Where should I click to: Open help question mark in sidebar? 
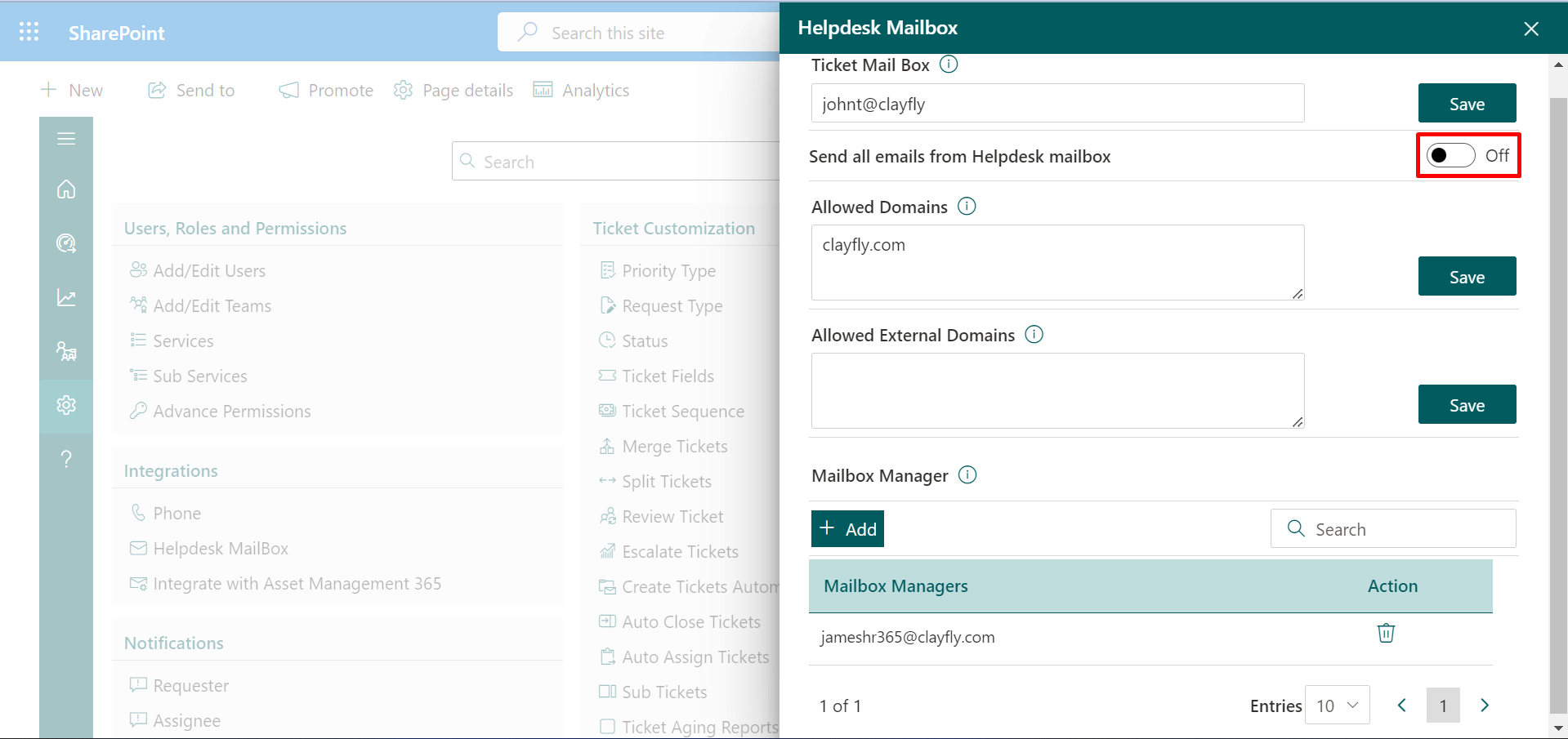(x=66, y=459)
